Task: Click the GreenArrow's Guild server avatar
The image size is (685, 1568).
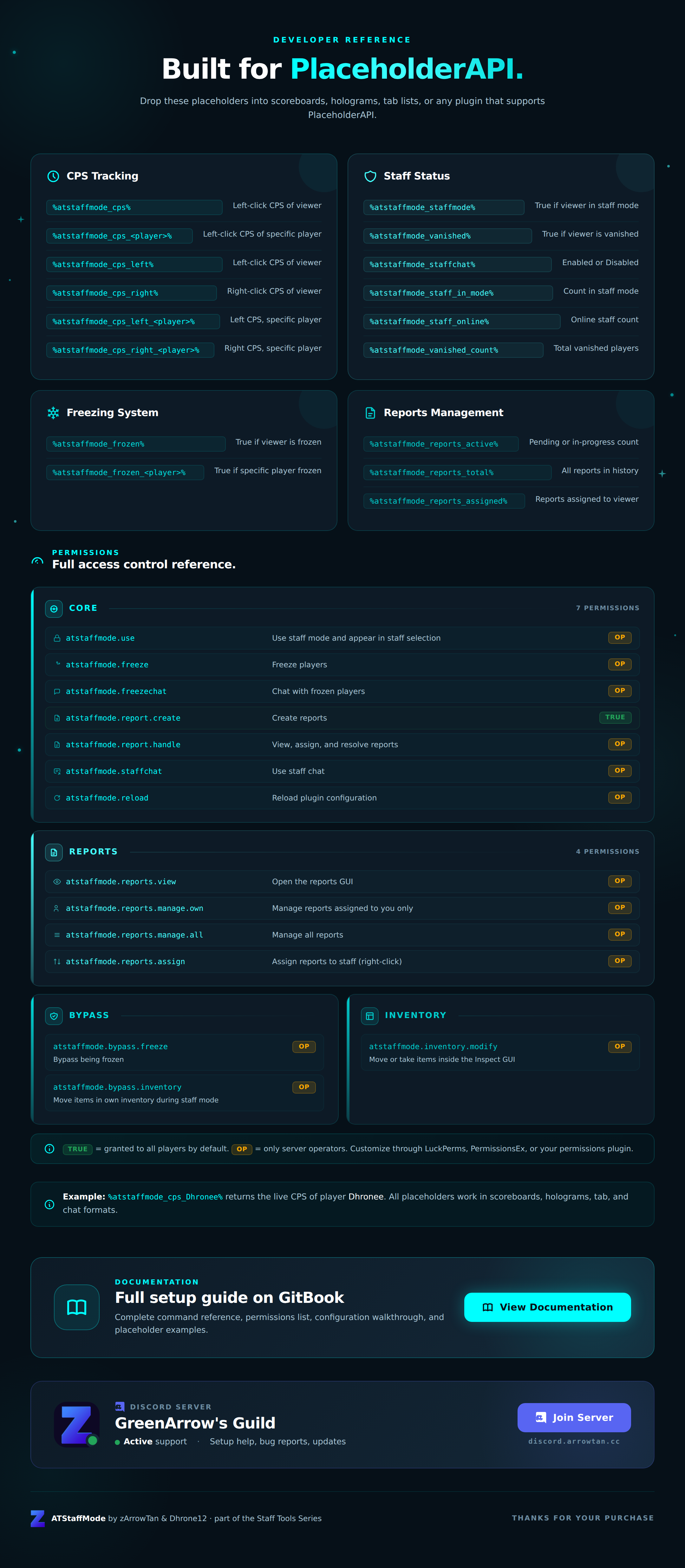Action: [x=77, y=1424]
